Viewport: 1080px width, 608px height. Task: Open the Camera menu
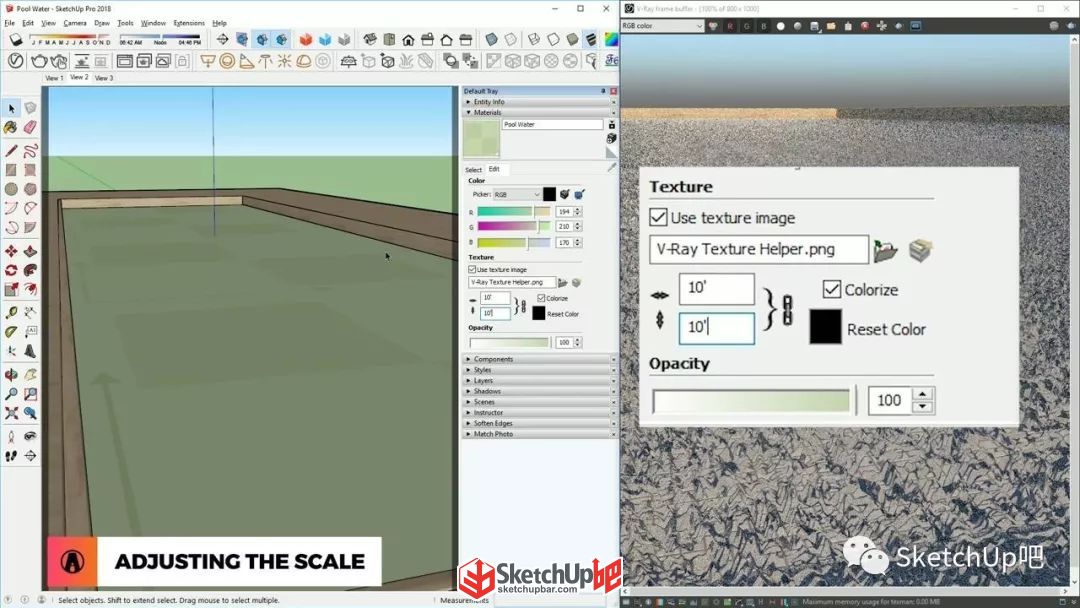coord(75,23)
